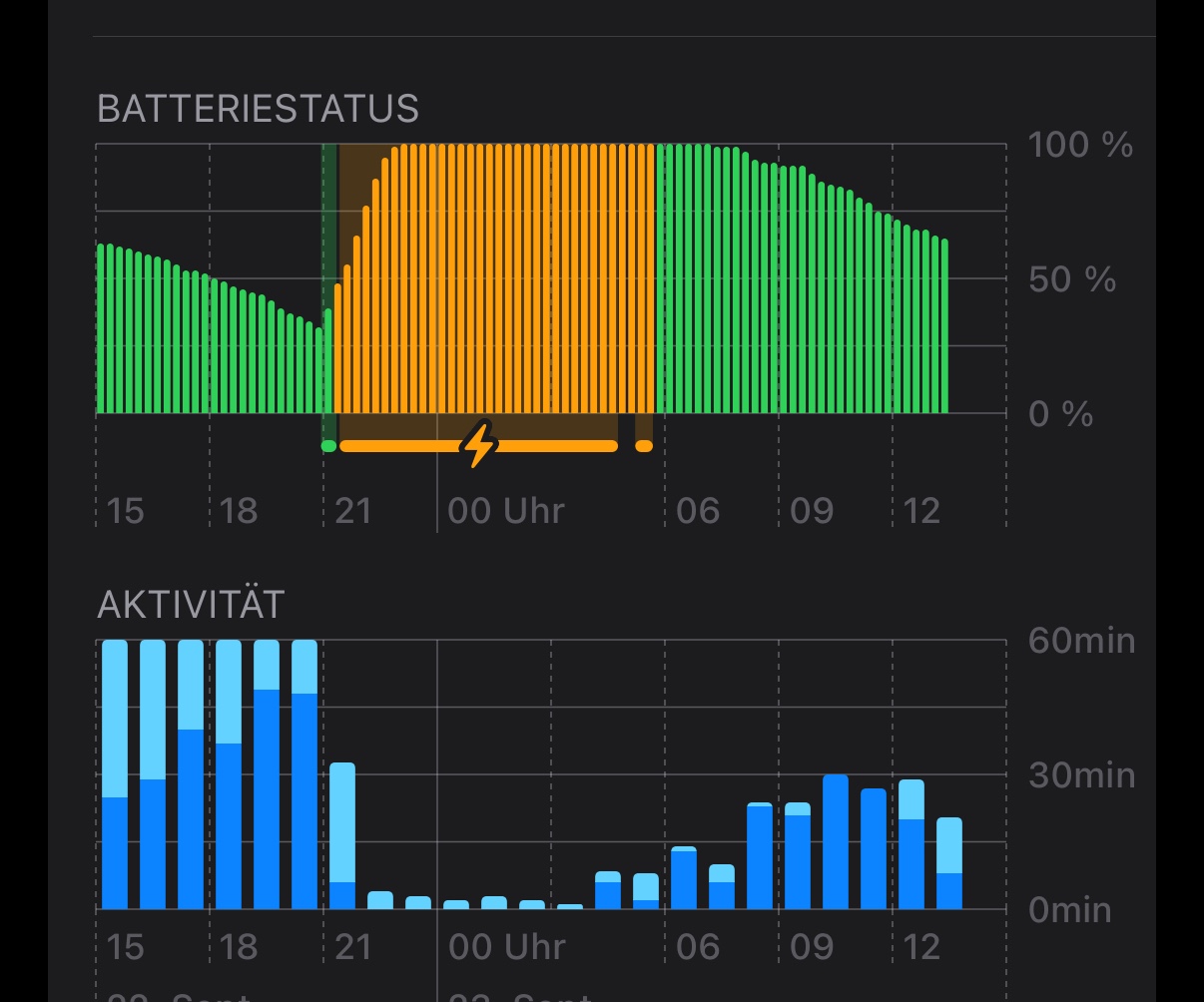Select the activity bar at 06 Uhr
Viewport: 1204px width, 1002px height.
pyautogui.click(x=684, y=878)
